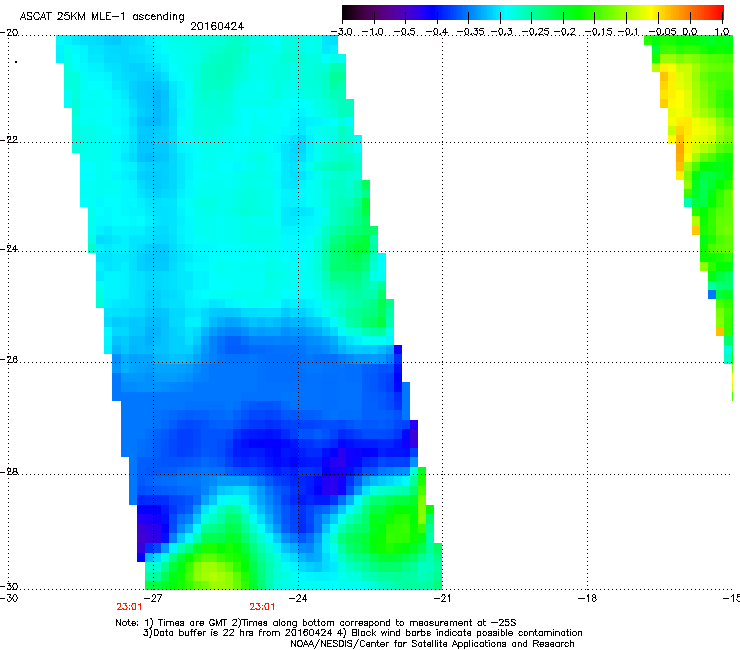The width and height of the screenshot is (740, 650).
Task: Click the red 23:01 time beneath the -27 label
Action: [x=129, y=607]
